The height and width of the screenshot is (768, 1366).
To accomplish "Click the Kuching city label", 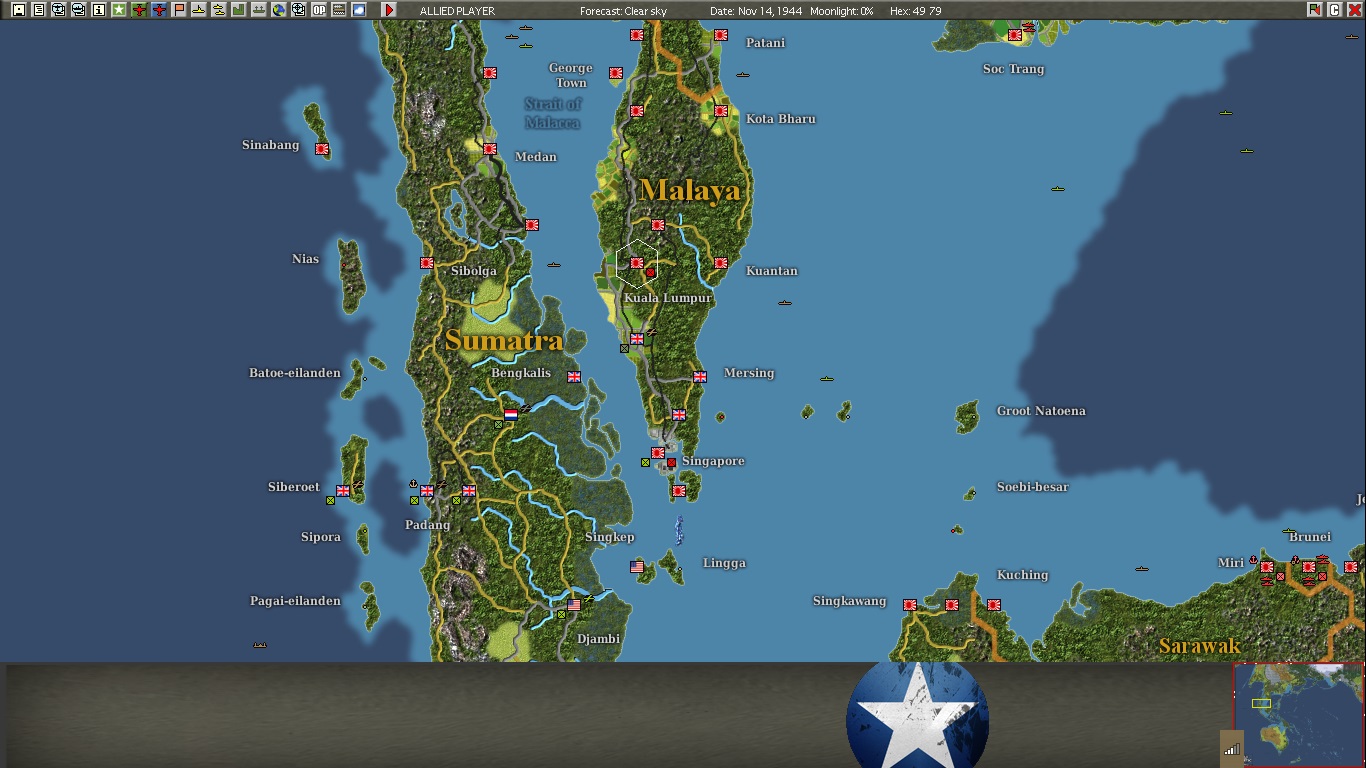I will [x=1023, y=575].
